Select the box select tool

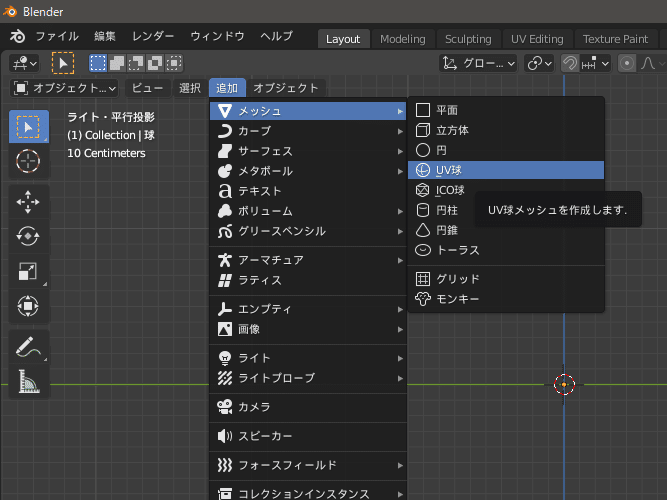(29, 126)
